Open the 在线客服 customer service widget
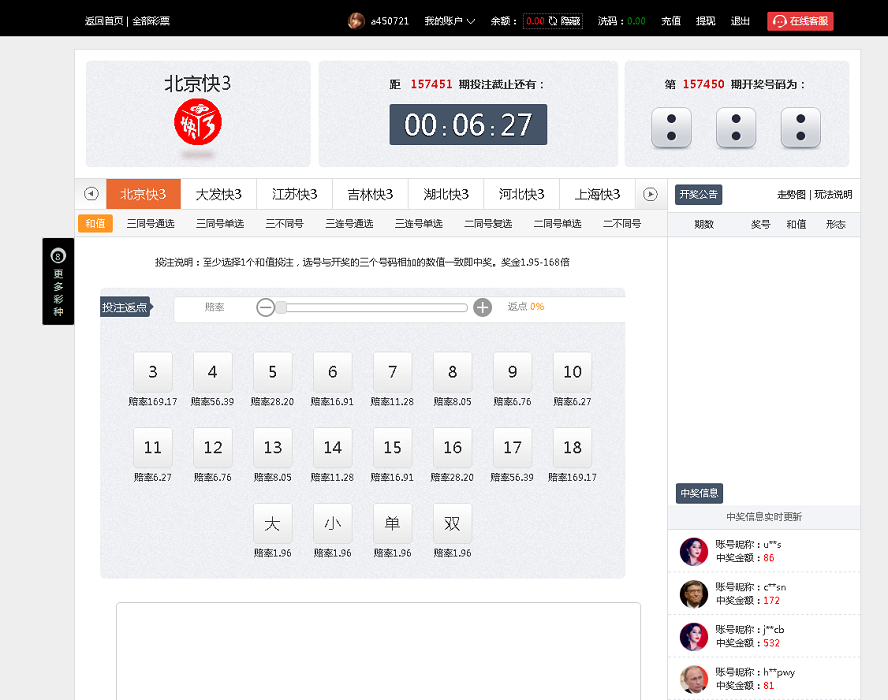Screen dimensions: 888x700 pyautogui.click(x=800, y=20)
